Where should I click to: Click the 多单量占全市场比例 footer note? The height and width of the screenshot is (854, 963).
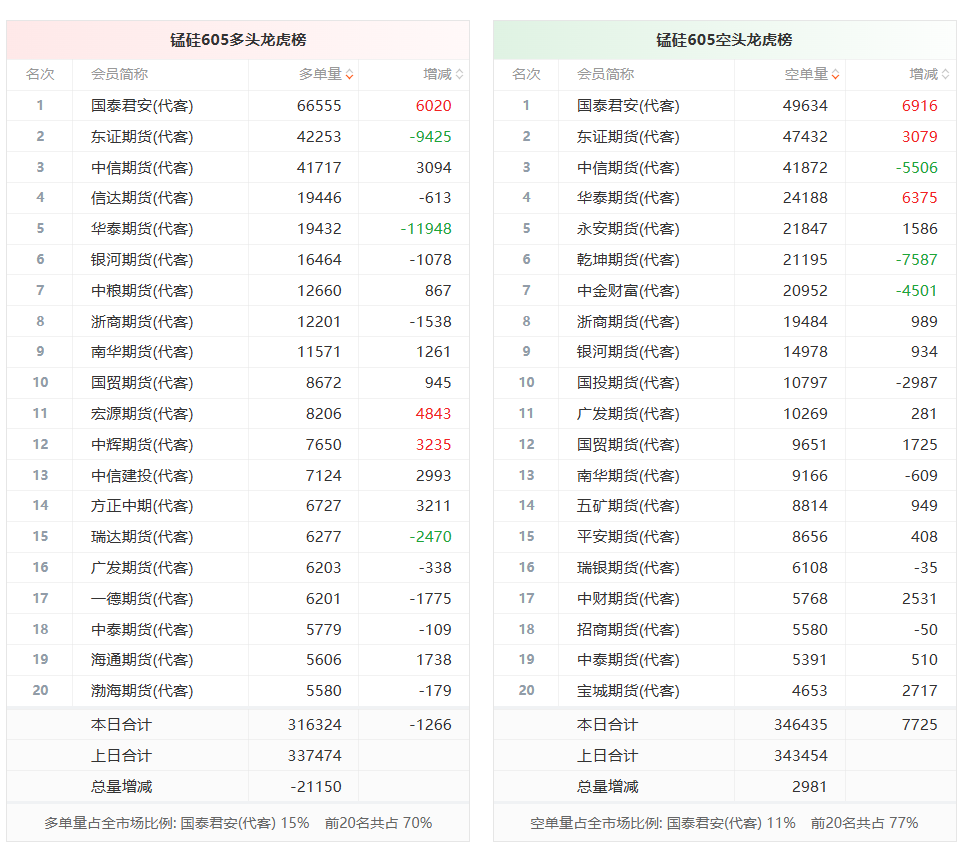(238, 823)
